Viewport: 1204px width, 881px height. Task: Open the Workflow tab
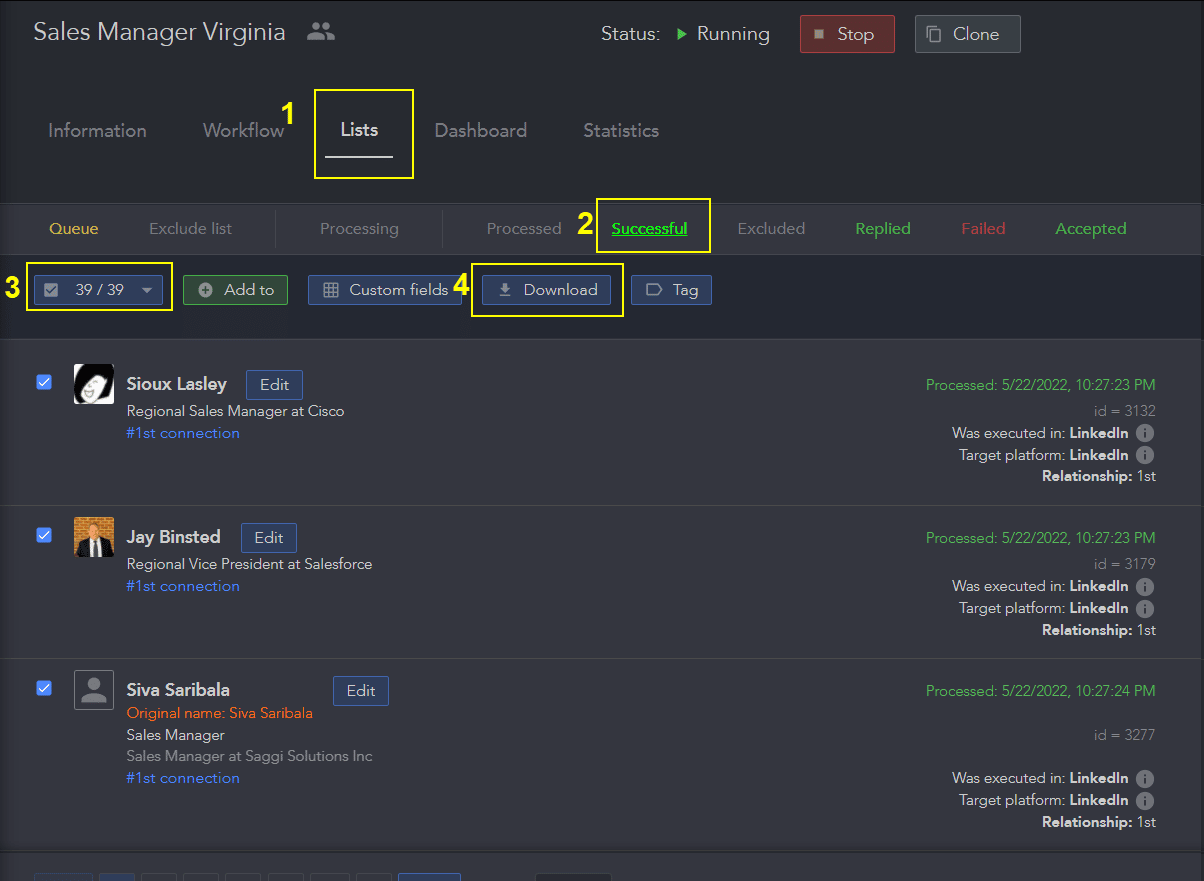click(243, 130)
